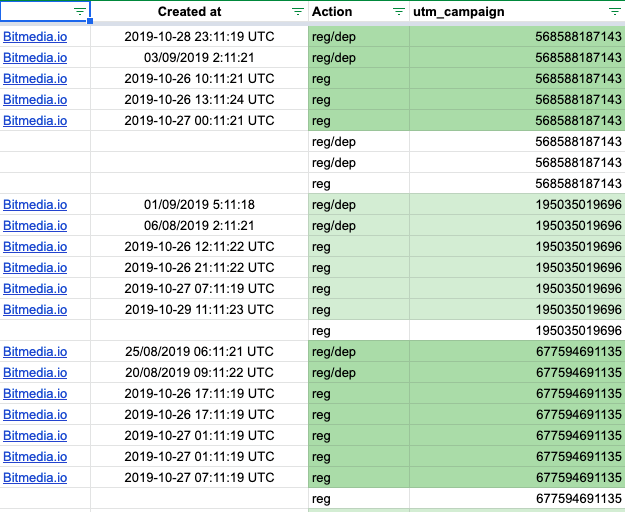Select the utm_campaign header cell

click(517, 11)
